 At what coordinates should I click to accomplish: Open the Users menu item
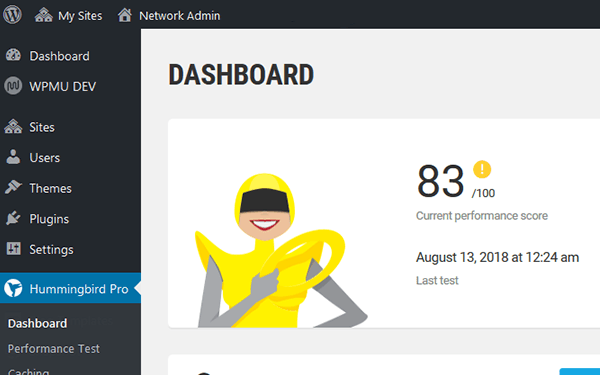pos(44,158)
